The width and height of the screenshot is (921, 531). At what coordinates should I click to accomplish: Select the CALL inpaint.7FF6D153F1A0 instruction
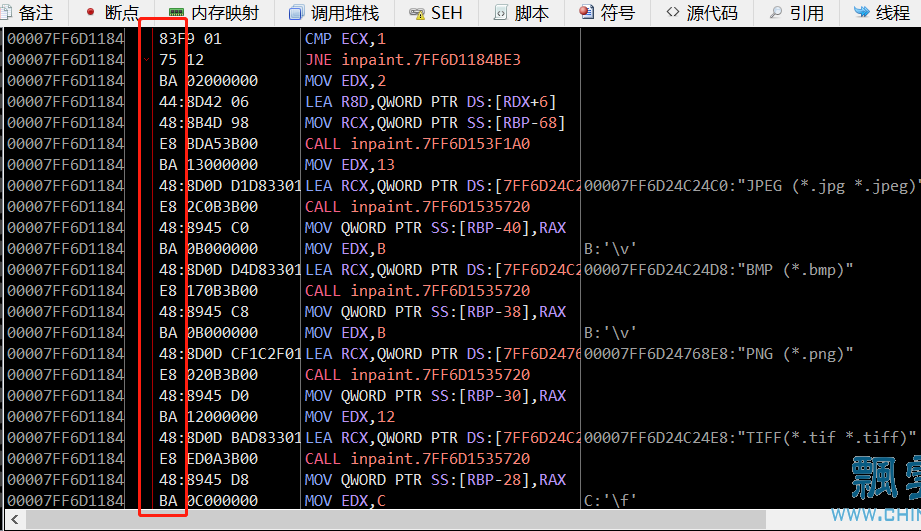418,144
